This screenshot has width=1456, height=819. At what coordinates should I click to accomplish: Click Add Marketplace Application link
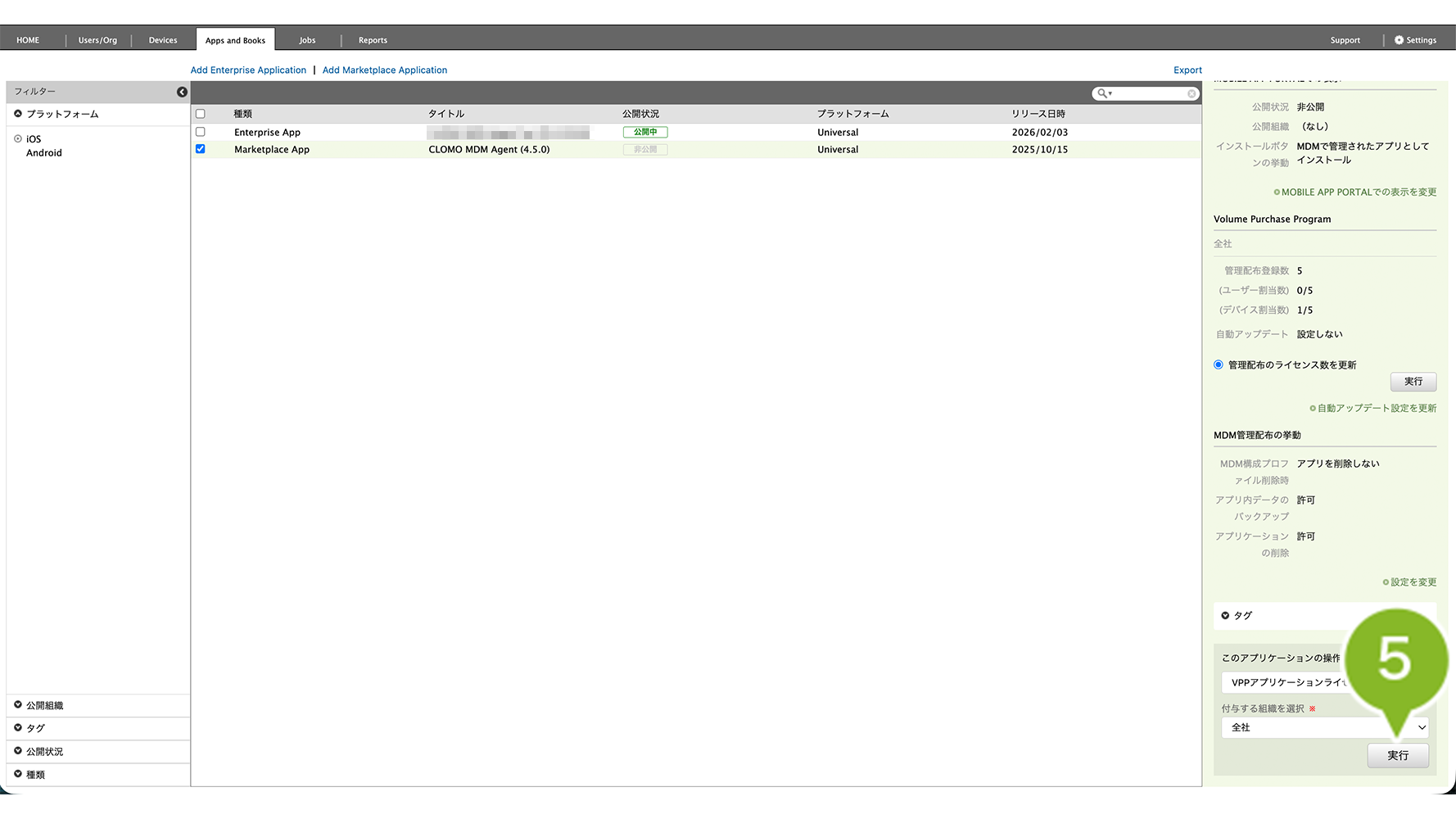385,70
